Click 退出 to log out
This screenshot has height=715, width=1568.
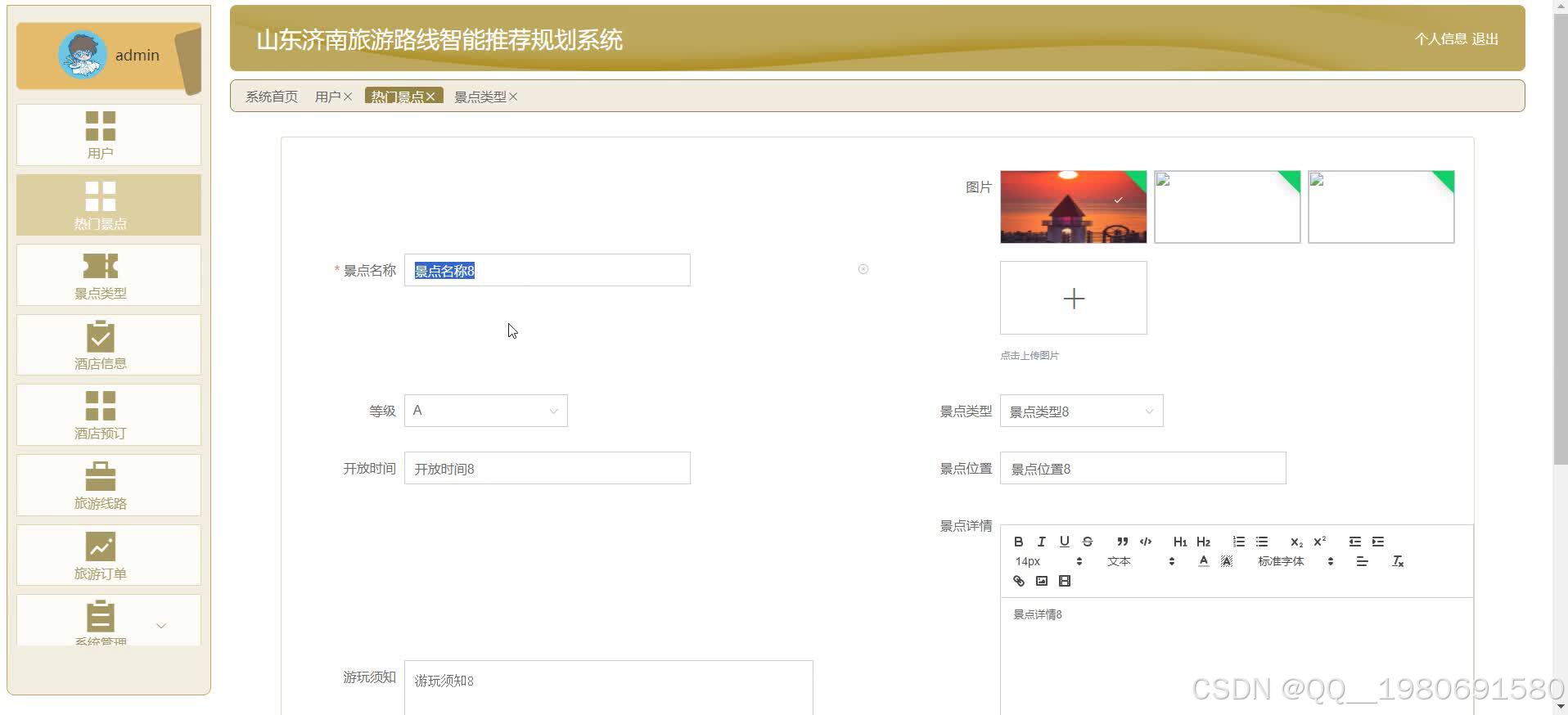tap(1485, 38)
